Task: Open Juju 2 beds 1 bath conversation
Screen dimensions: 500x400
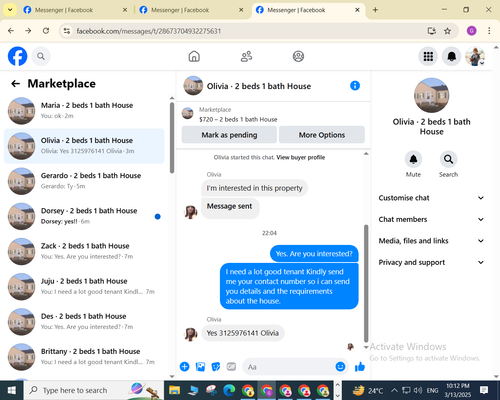Action: pos(84,287)
